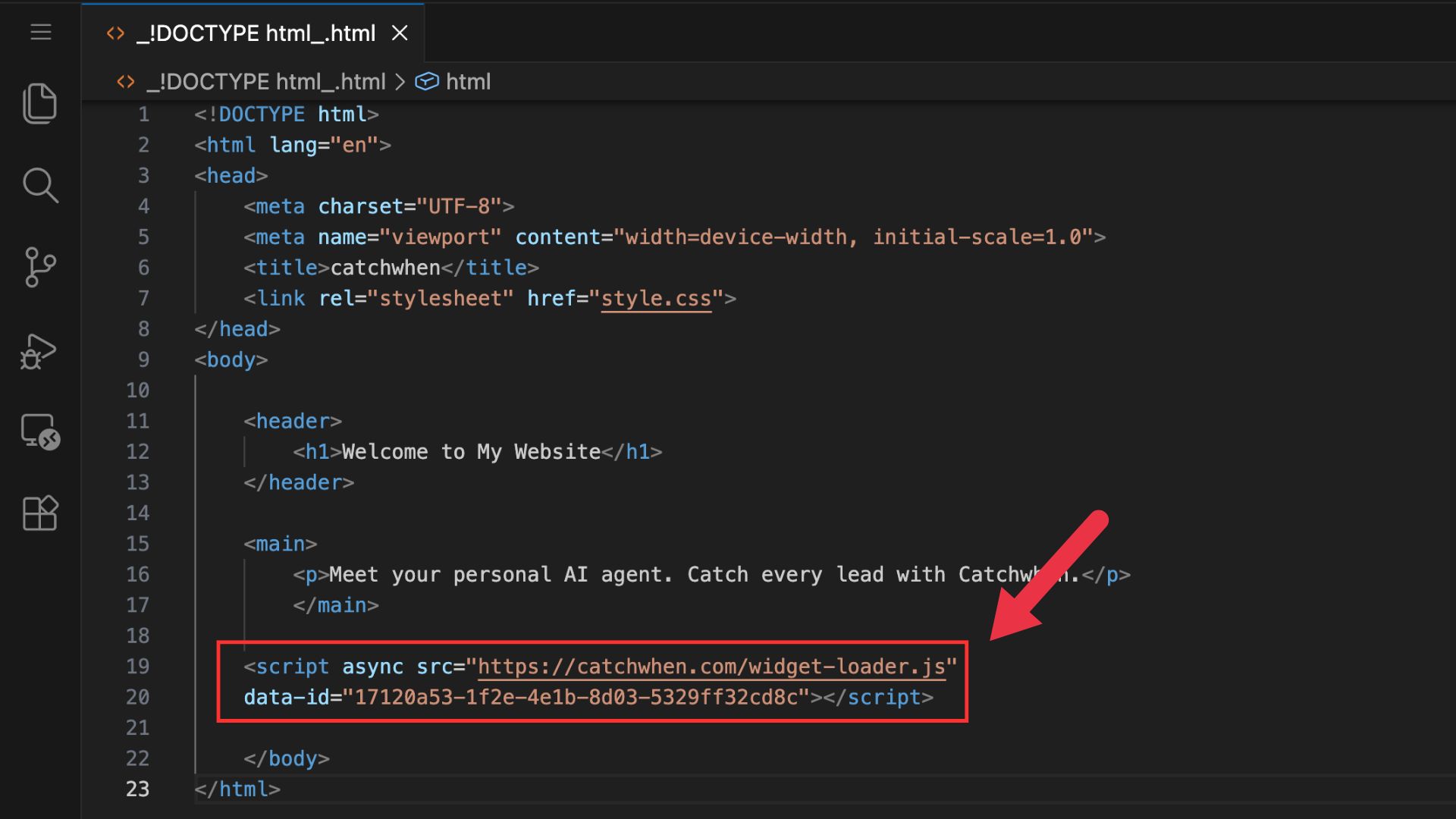Viewport: 1456px width, 819px height.
Task: Open the Explorer files icon
Action: [x=40, y=103]
